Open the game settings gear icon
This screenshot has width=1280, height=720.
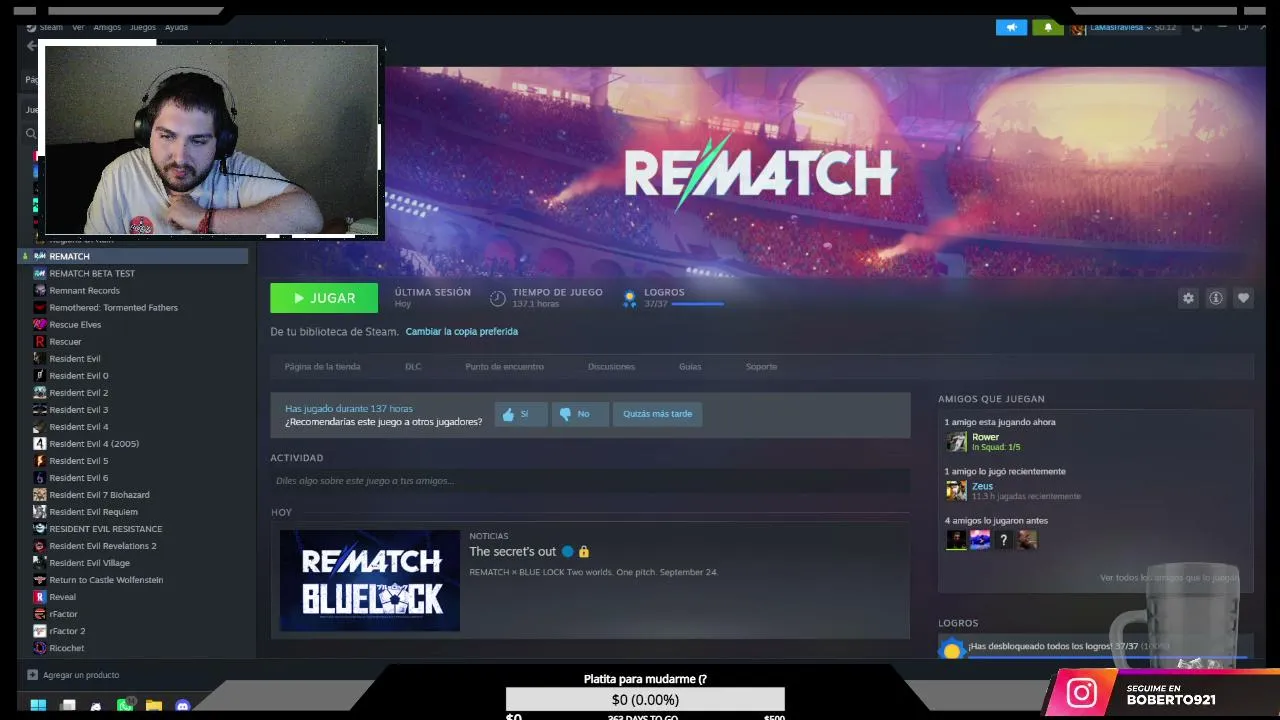tap(1188, 298)
